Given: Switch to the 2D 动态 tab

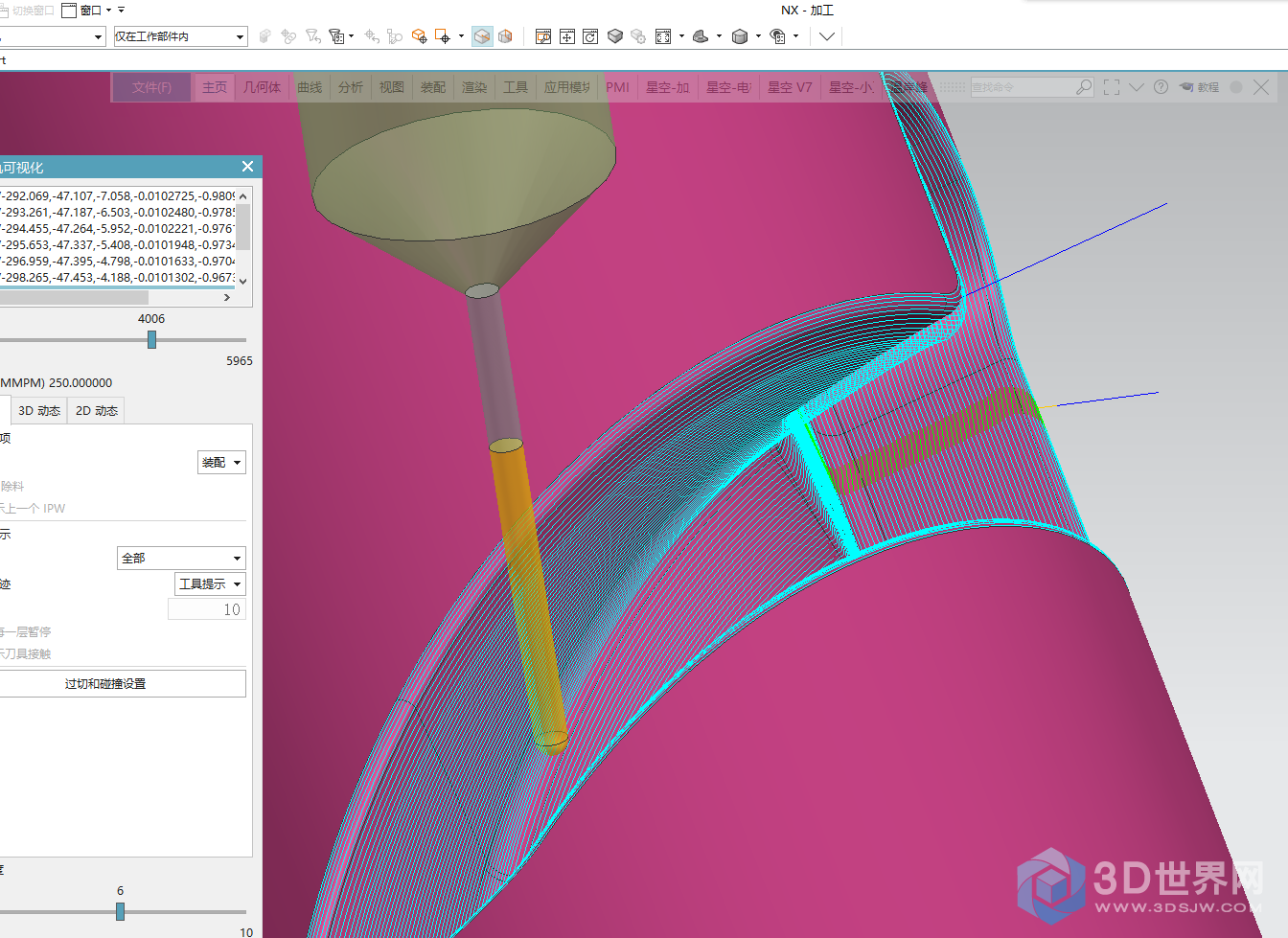Looking at the screenshot, I should coord(97,411).
